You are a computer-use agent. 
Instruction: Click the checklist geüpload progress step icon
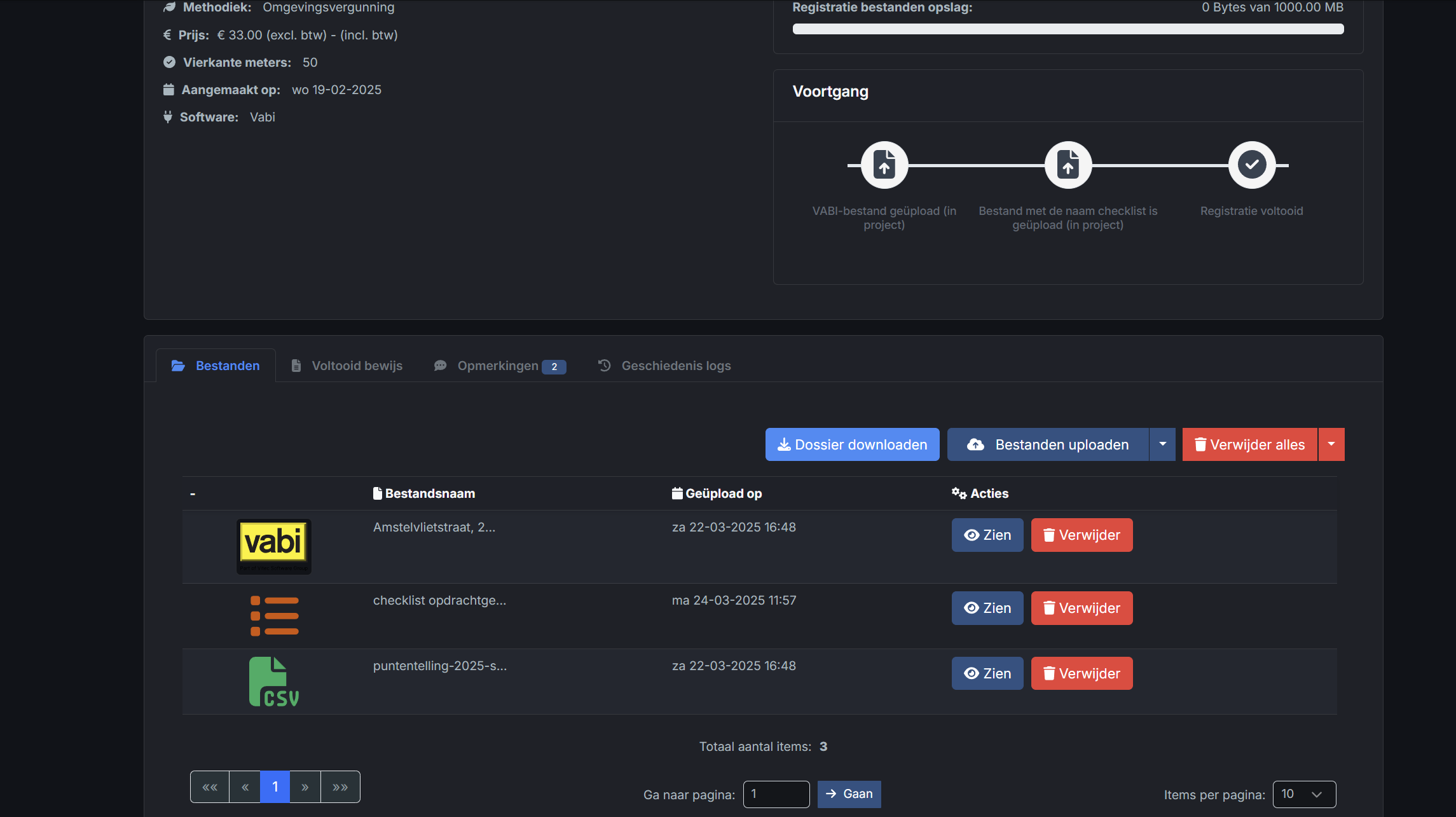click(1068, 165)
